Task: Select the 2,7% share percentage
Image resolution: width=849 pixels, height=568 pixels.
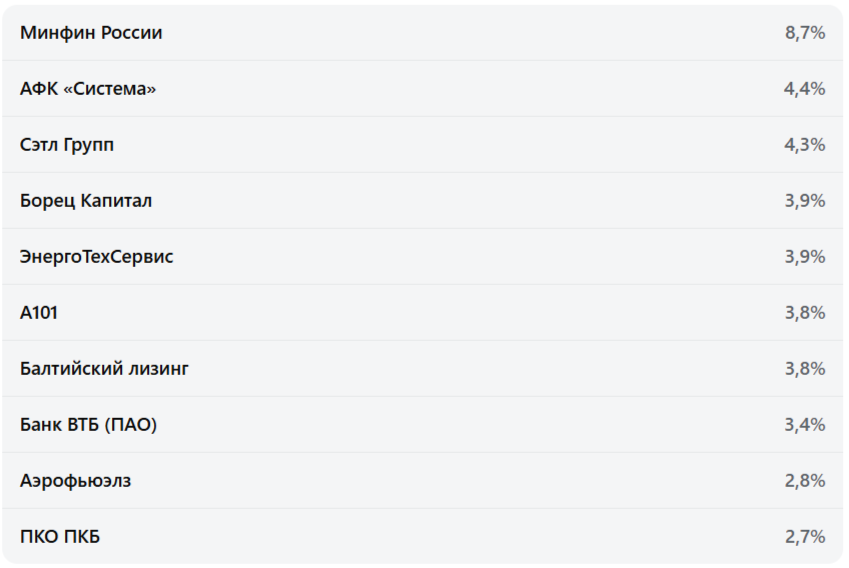Action: click(x=804, y=537)
